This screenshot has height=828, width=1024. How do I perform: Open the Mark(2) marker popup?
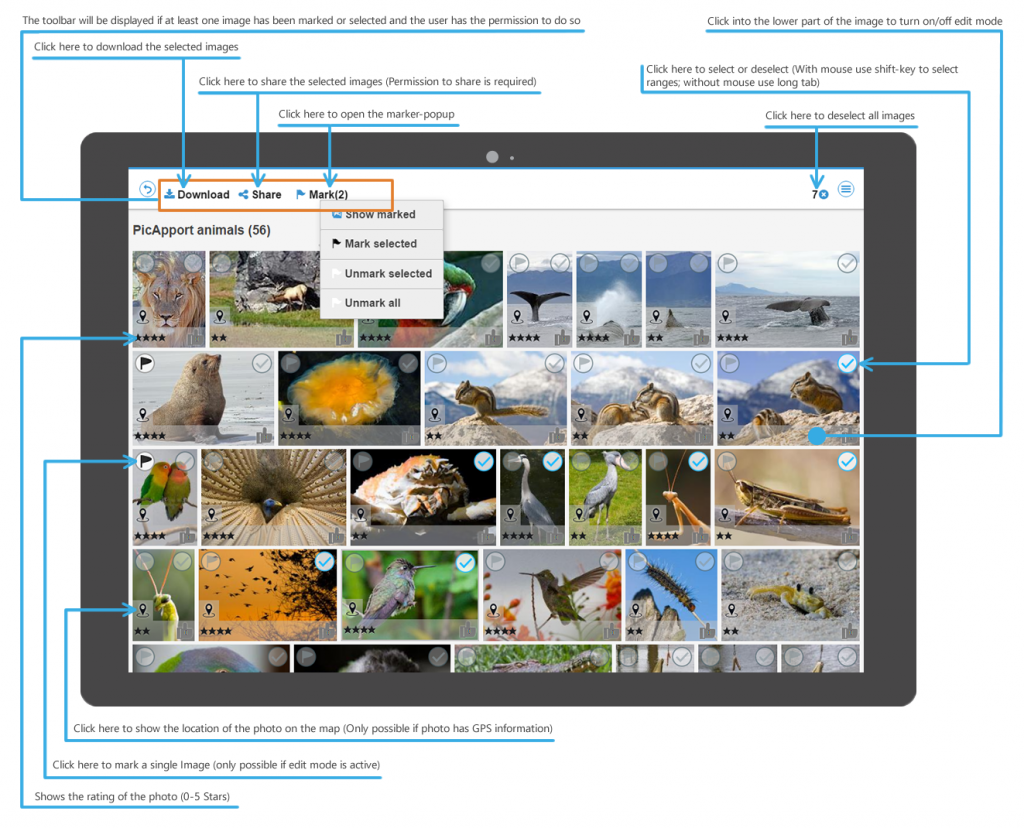322,195
